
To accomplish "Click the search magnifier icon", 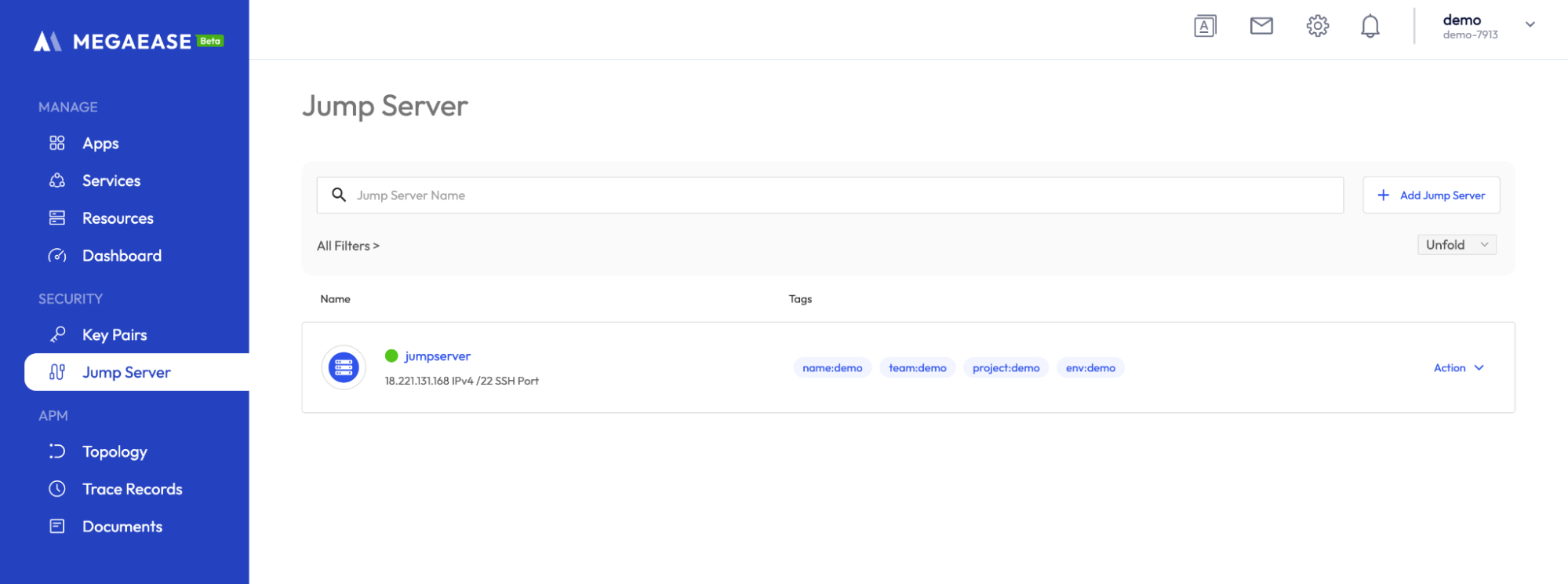I will click(339, 195).
